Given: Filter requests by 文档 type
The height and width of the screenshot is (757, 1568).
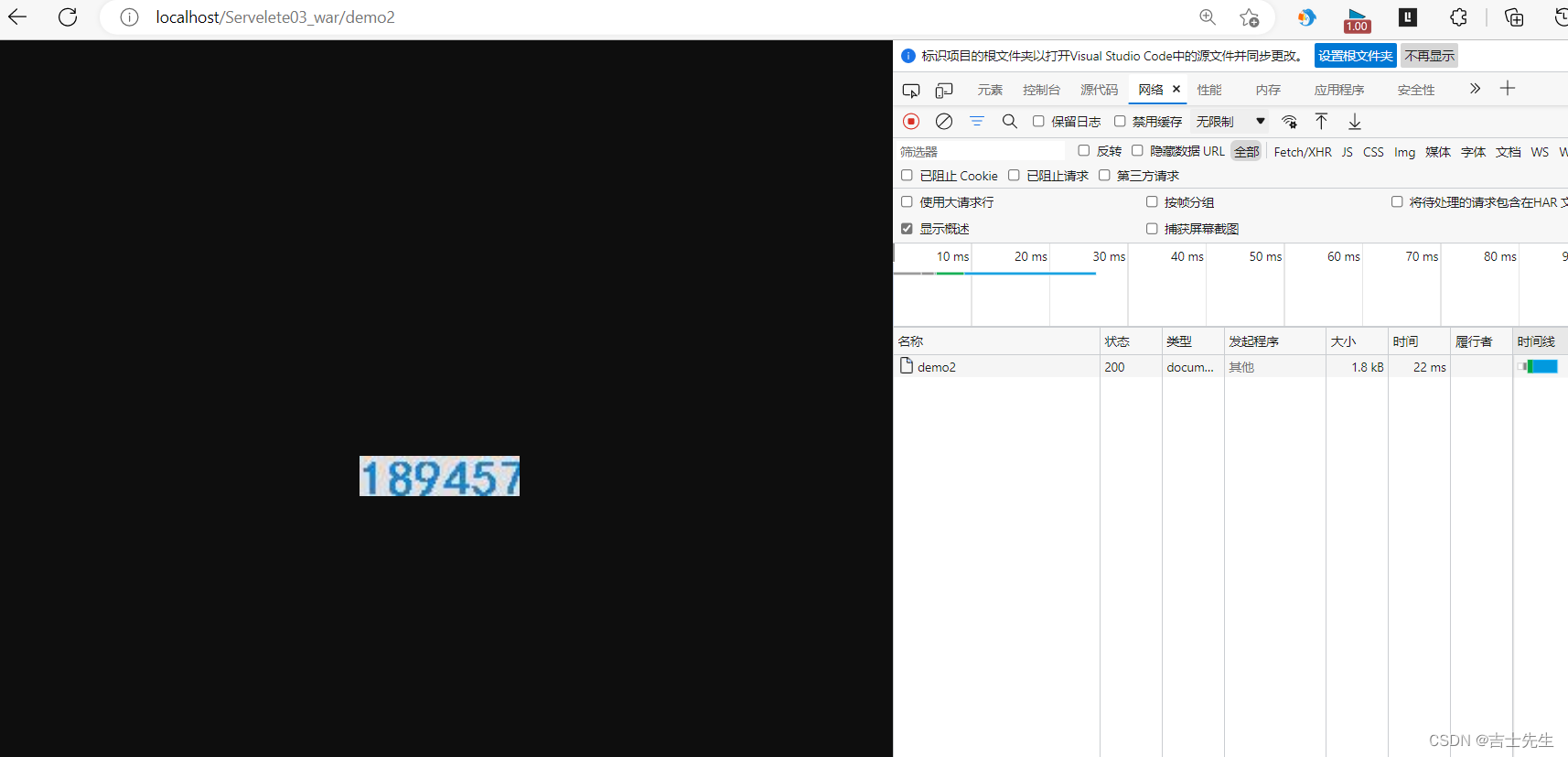Looking at the screenshot, I should pyautogui.click(x=1509, y=152).
